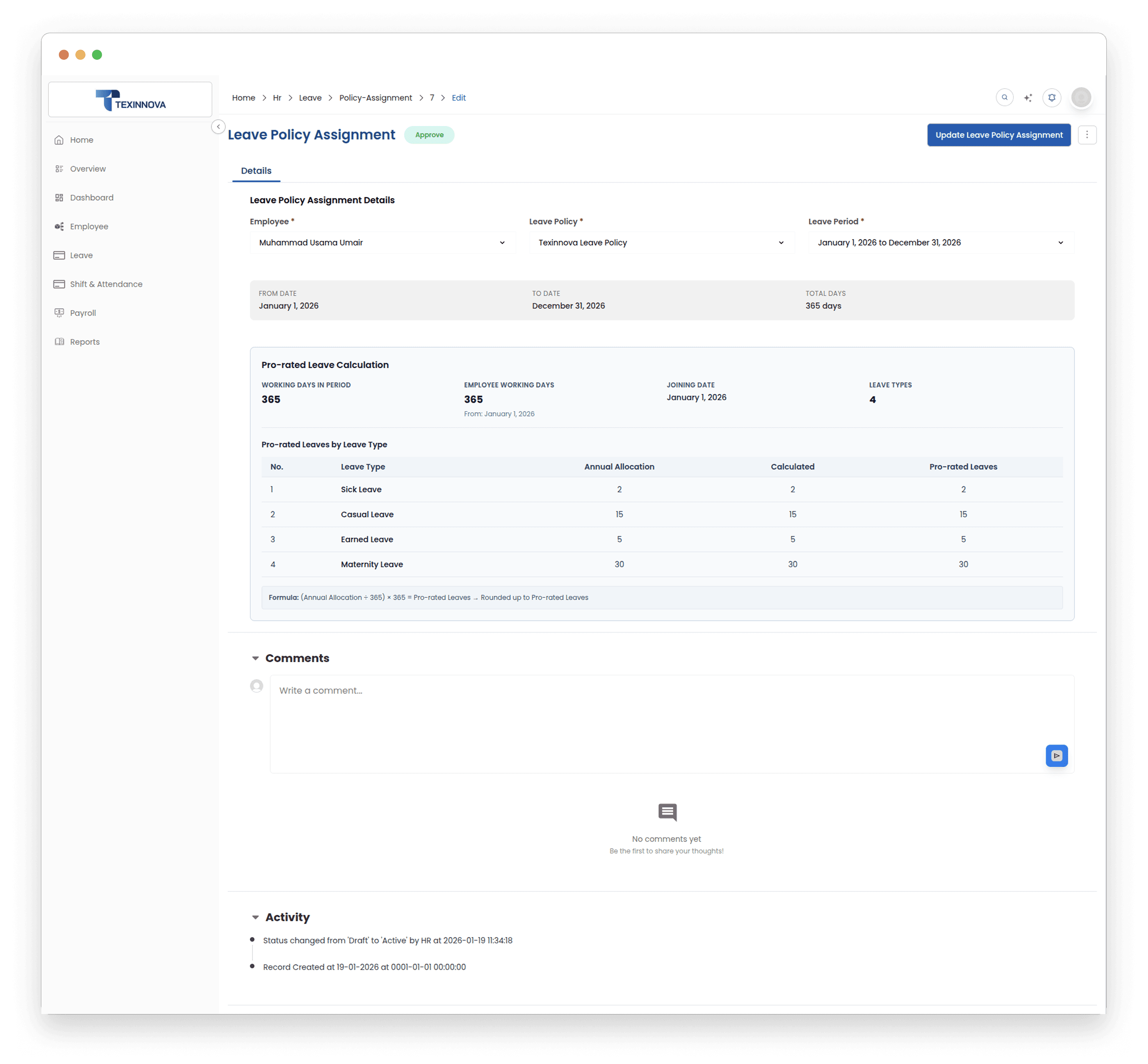
Task: Open the Employee dropdown
Action: [x=382, y=242]
